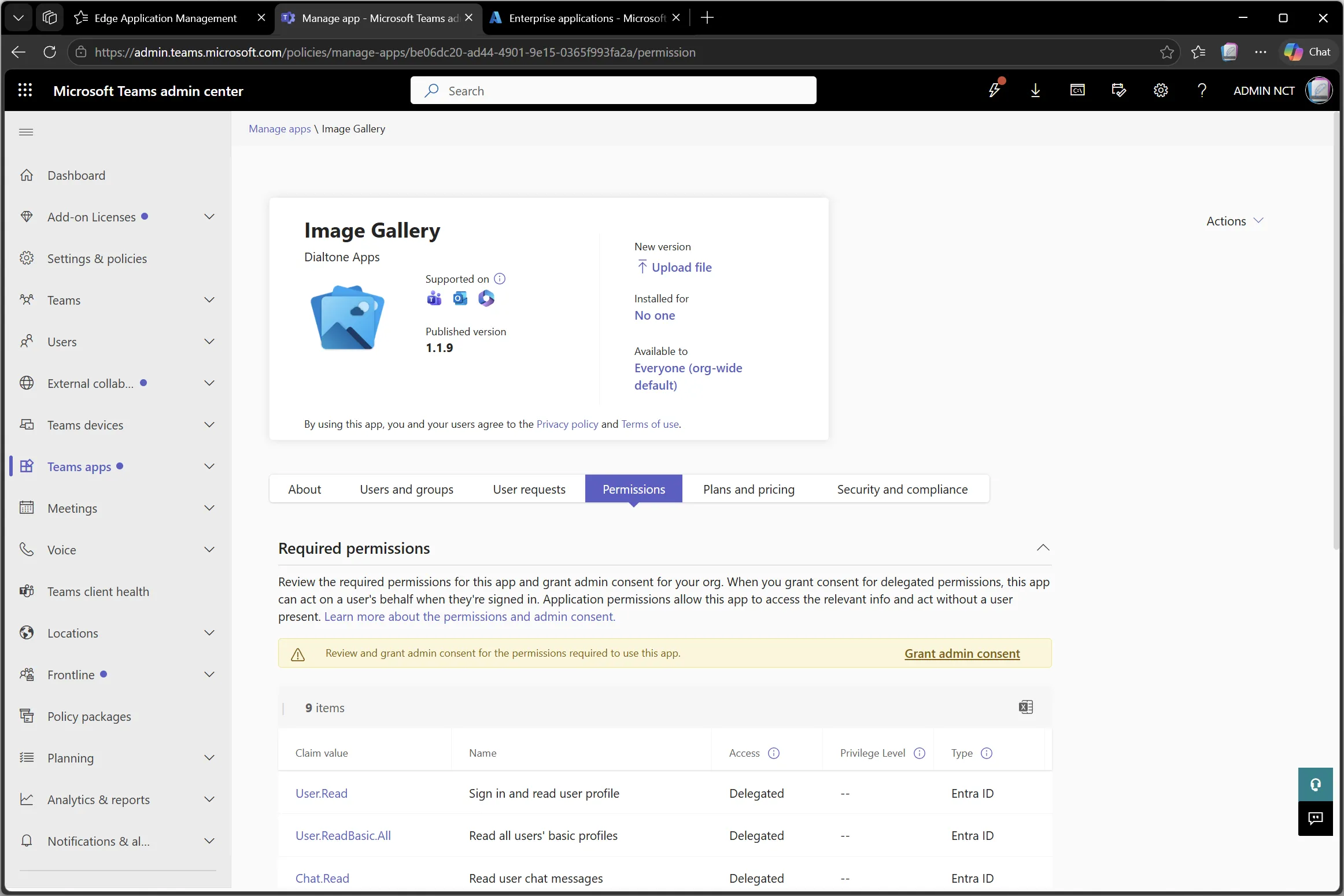Open the app launcher waffle icon
1344x896 pixels.
coord(25,90)
